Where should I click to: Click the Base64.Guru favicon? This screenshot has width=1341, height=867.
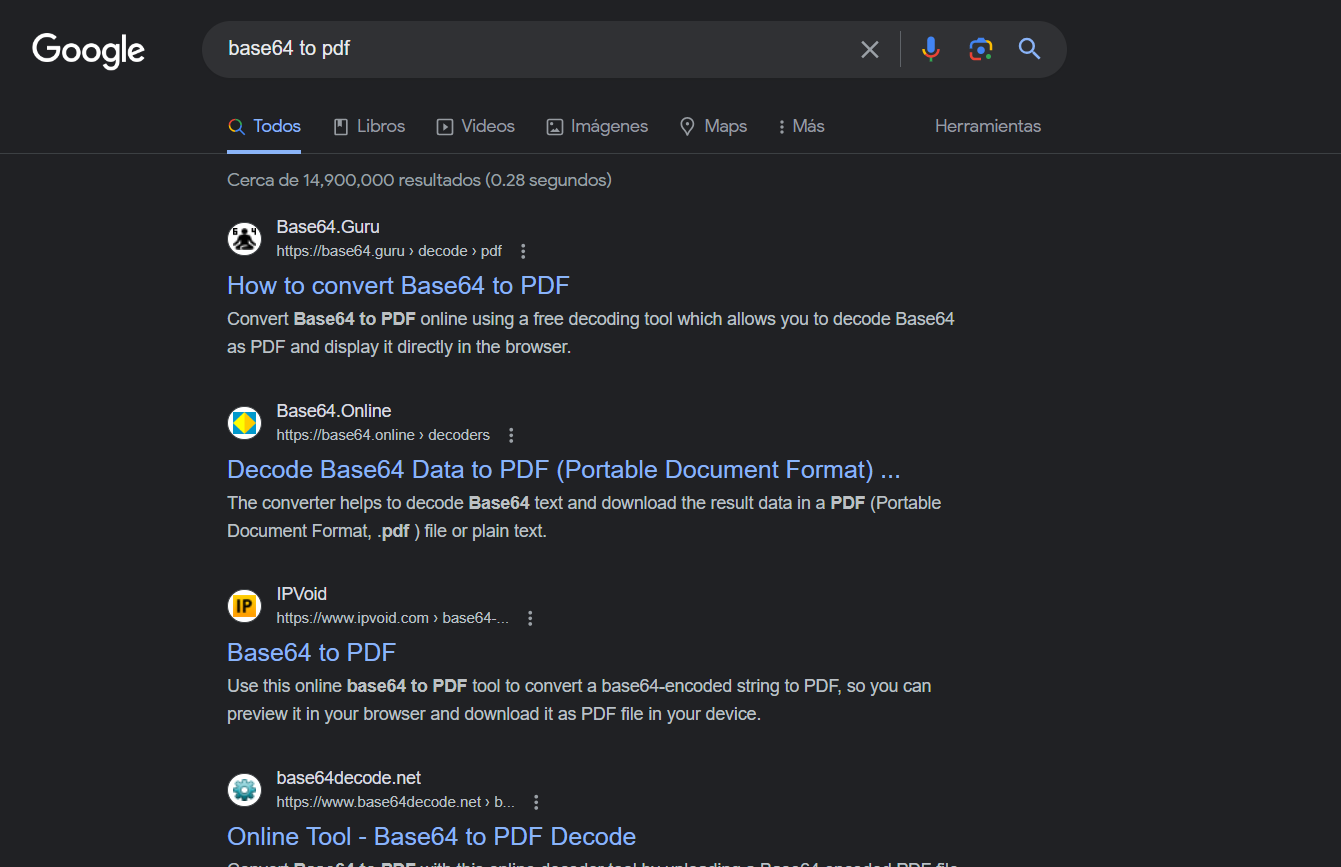click(244, 239)
